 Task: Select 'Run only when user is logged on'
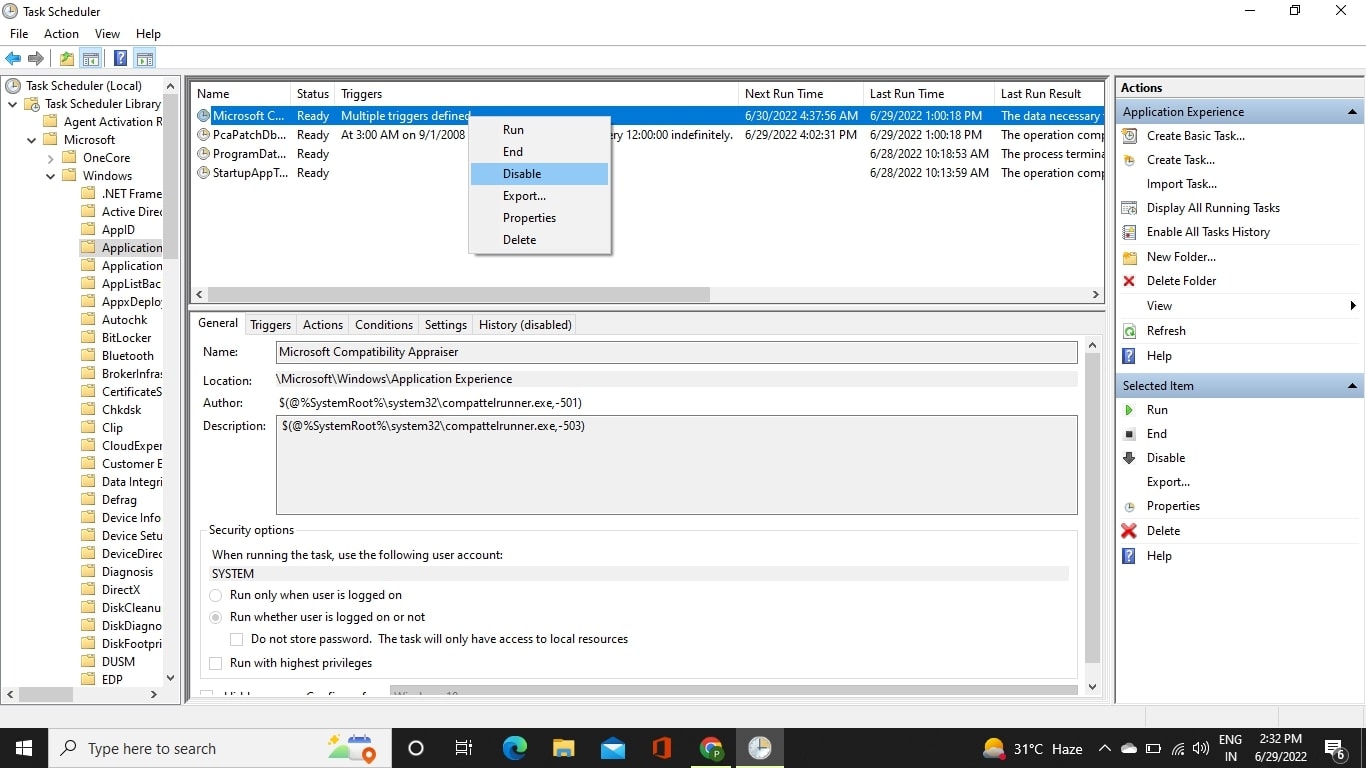pyautogui.click(x=215, y=595)
